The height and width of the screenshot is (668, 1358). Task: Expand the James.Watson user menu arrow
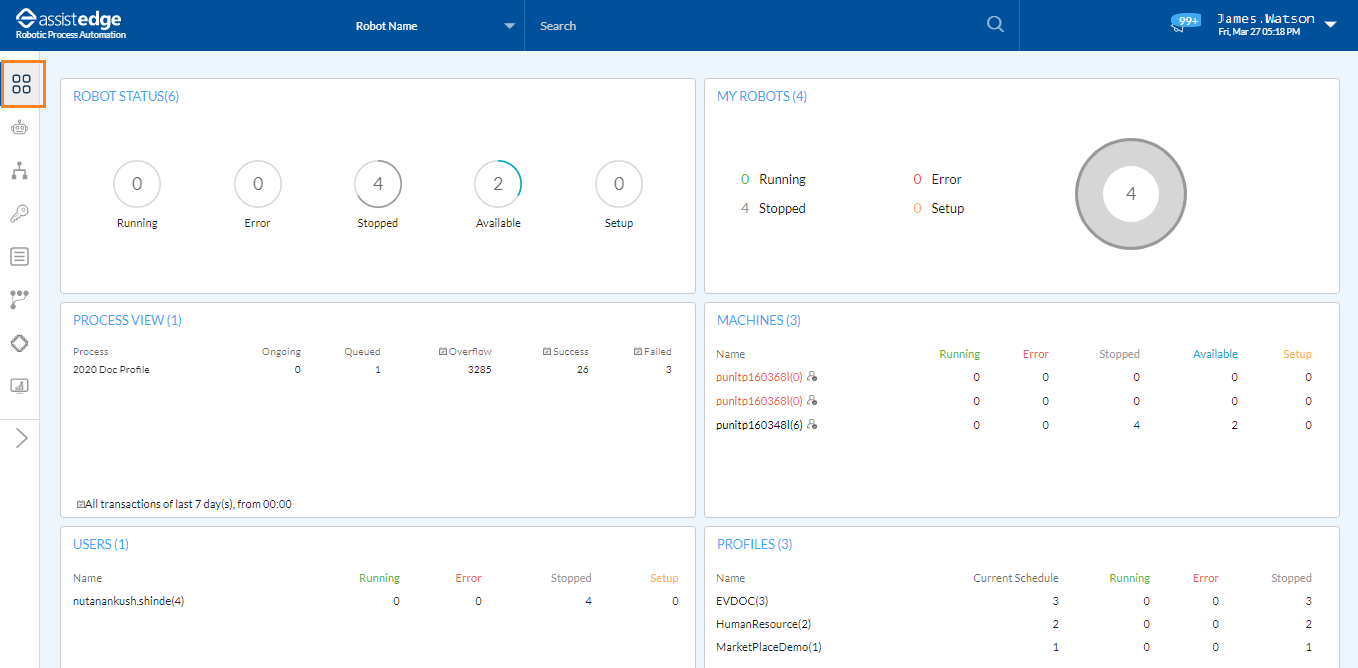click(x=1330, y=25)
